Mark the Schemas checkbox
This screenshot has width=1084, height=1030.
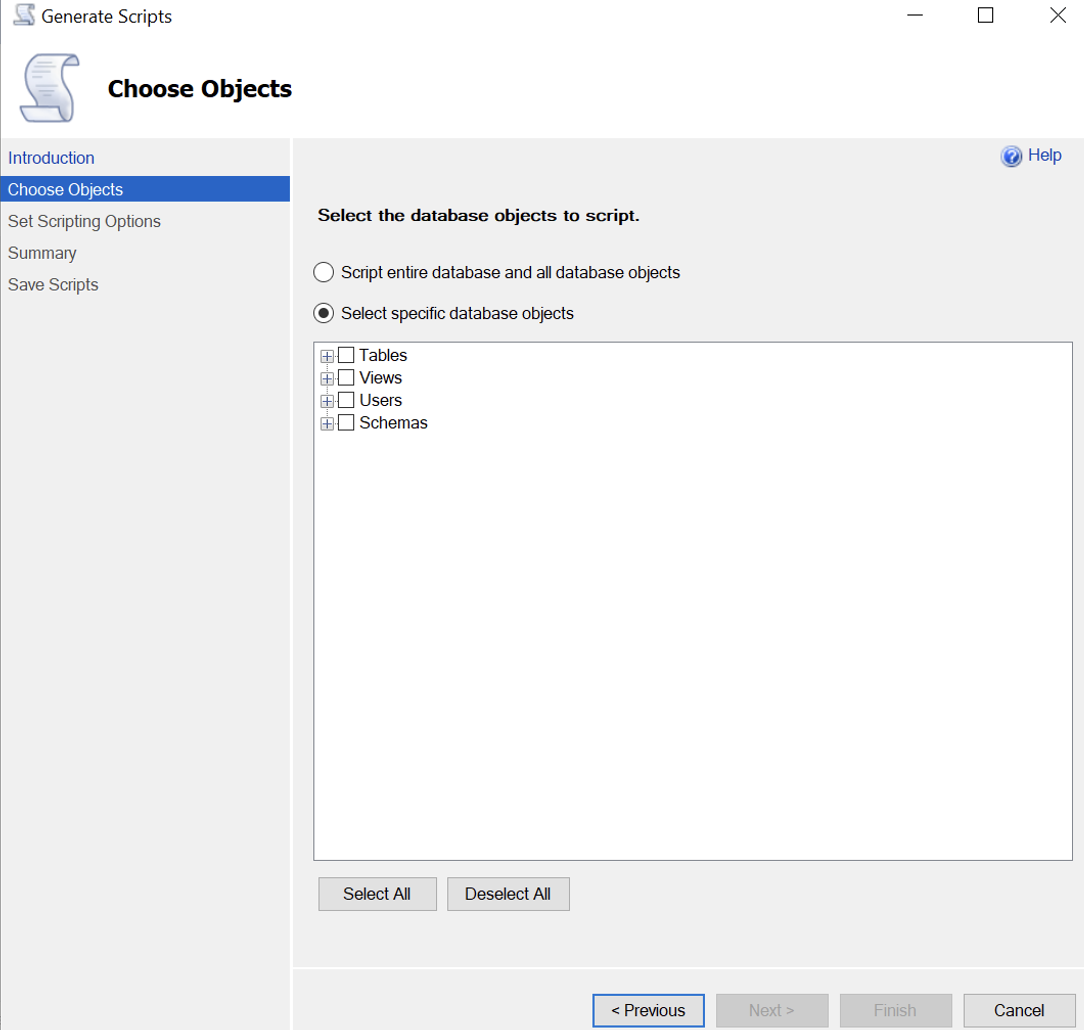346,423
